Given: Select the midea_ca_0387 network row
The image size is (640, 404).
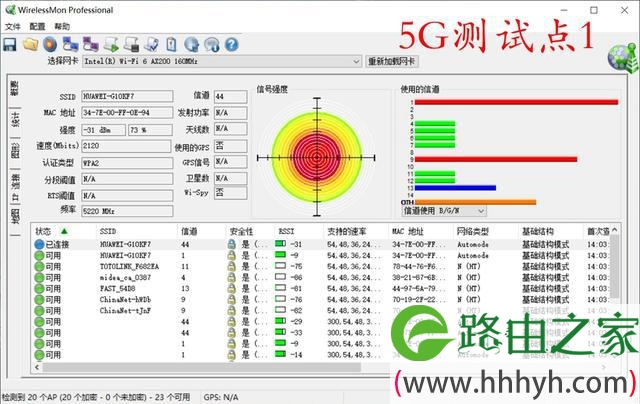Looking at the screenshot, I should (x=322, y=277).
